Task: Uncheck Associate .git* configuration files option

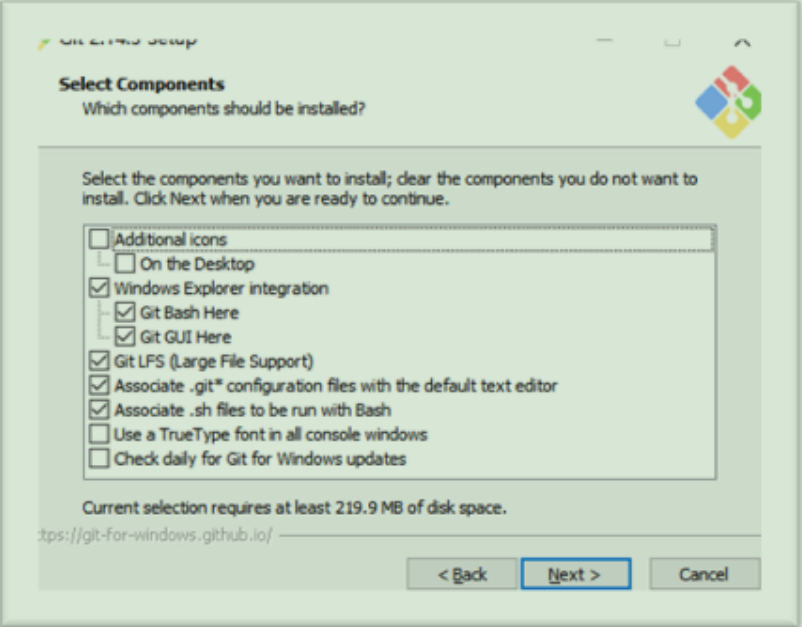Action: (x=99, y=385)
